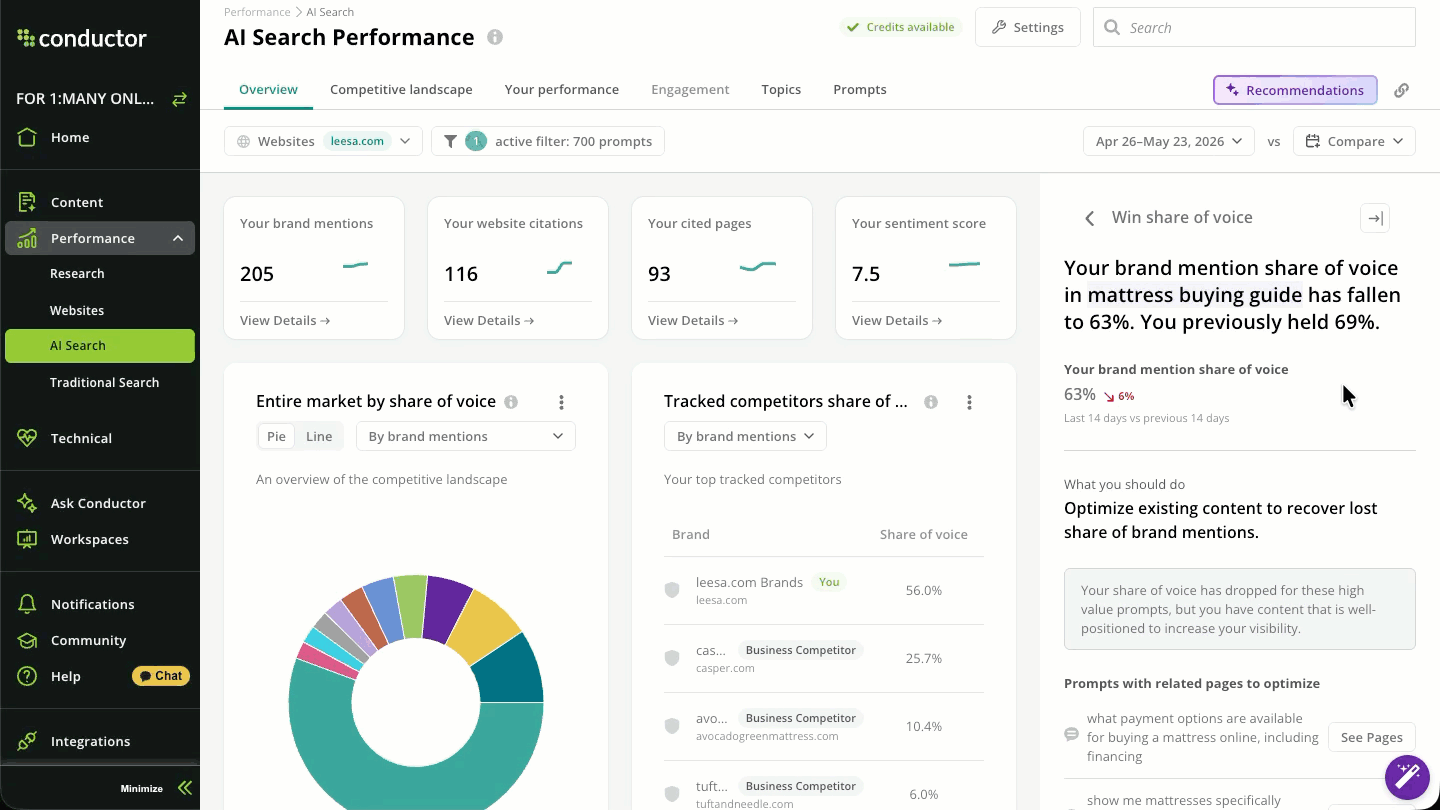
Task: View Details for Your brand mentions
Action: tap(285, 320)
